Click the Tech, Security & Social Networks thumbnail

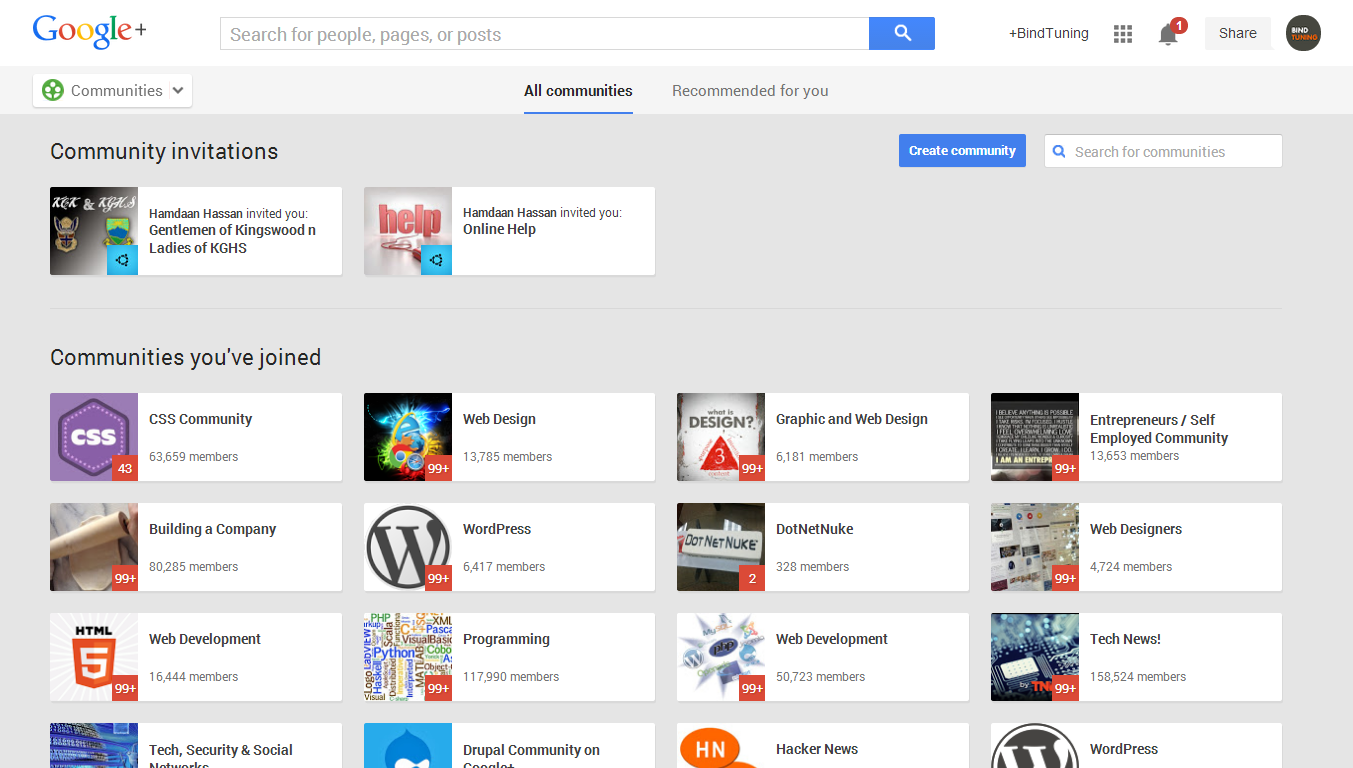[94, 745]
